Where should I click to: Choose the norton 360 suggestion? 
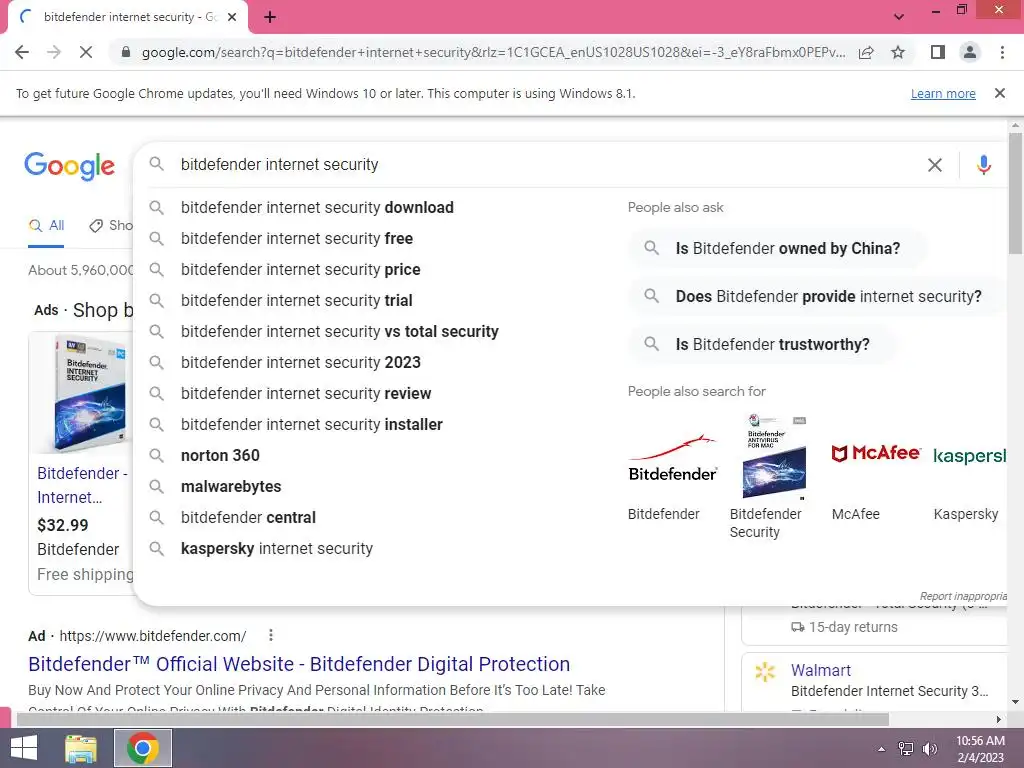pos(220,455)
